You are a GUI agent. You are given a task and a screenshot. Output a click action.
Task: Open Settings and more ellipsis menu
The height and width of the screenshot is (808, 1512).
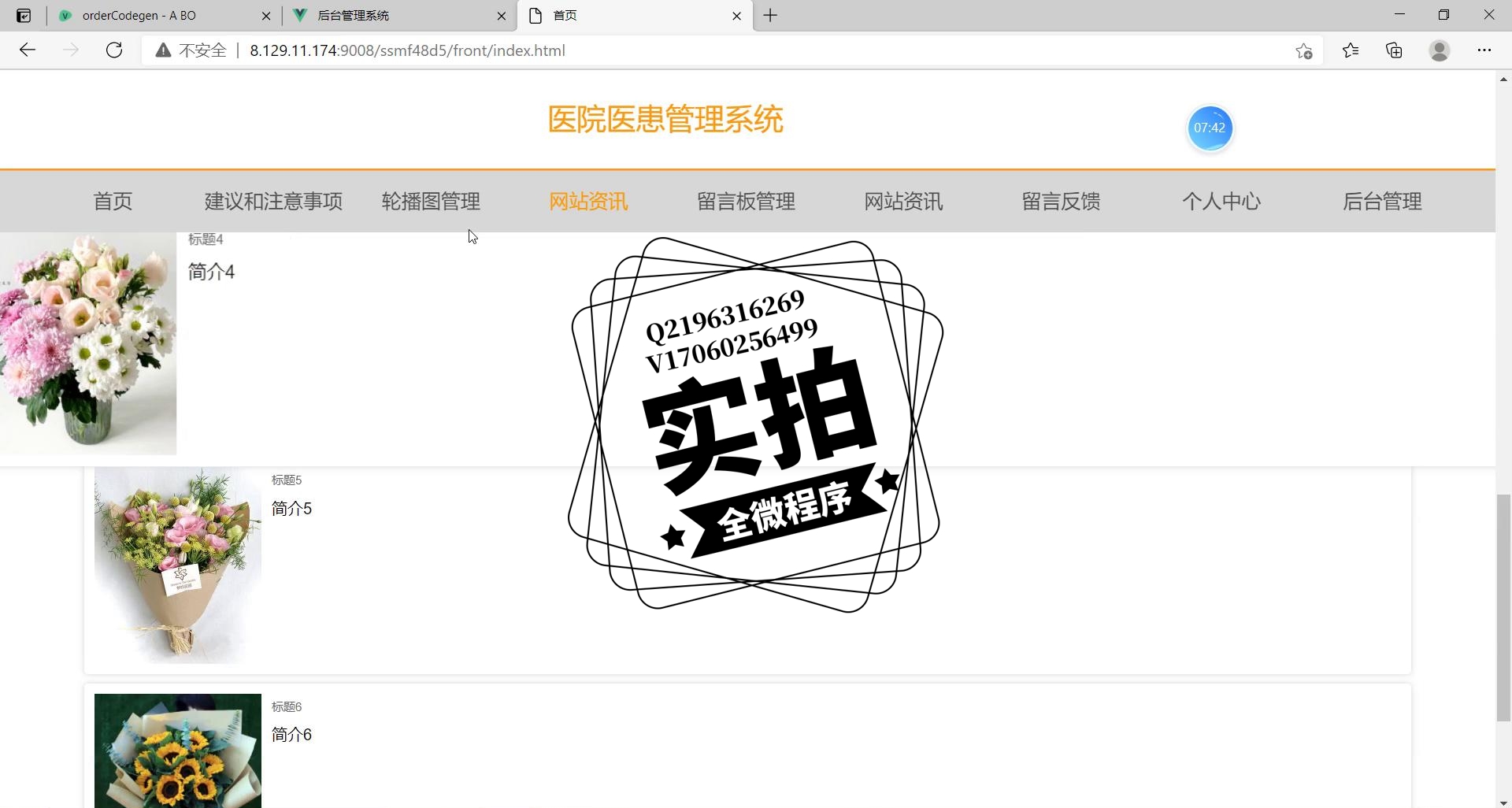[x=1484, y=50]
